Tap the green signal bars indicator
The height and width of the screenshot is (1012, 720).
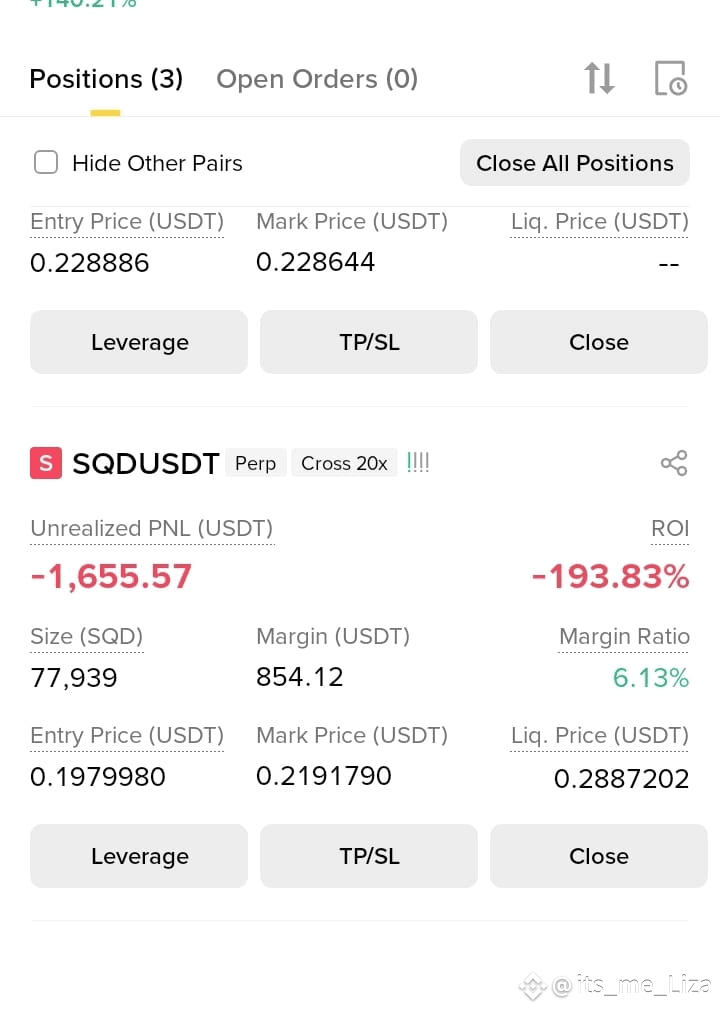[418, 462]
